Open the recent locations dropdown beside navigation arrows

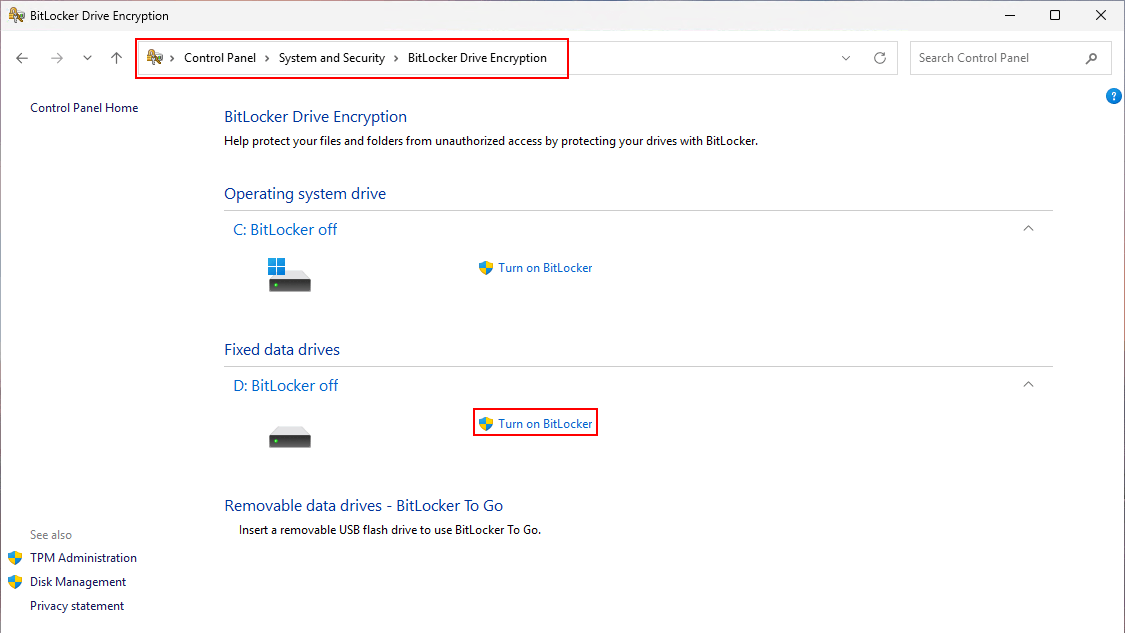(x=87, y=58)
